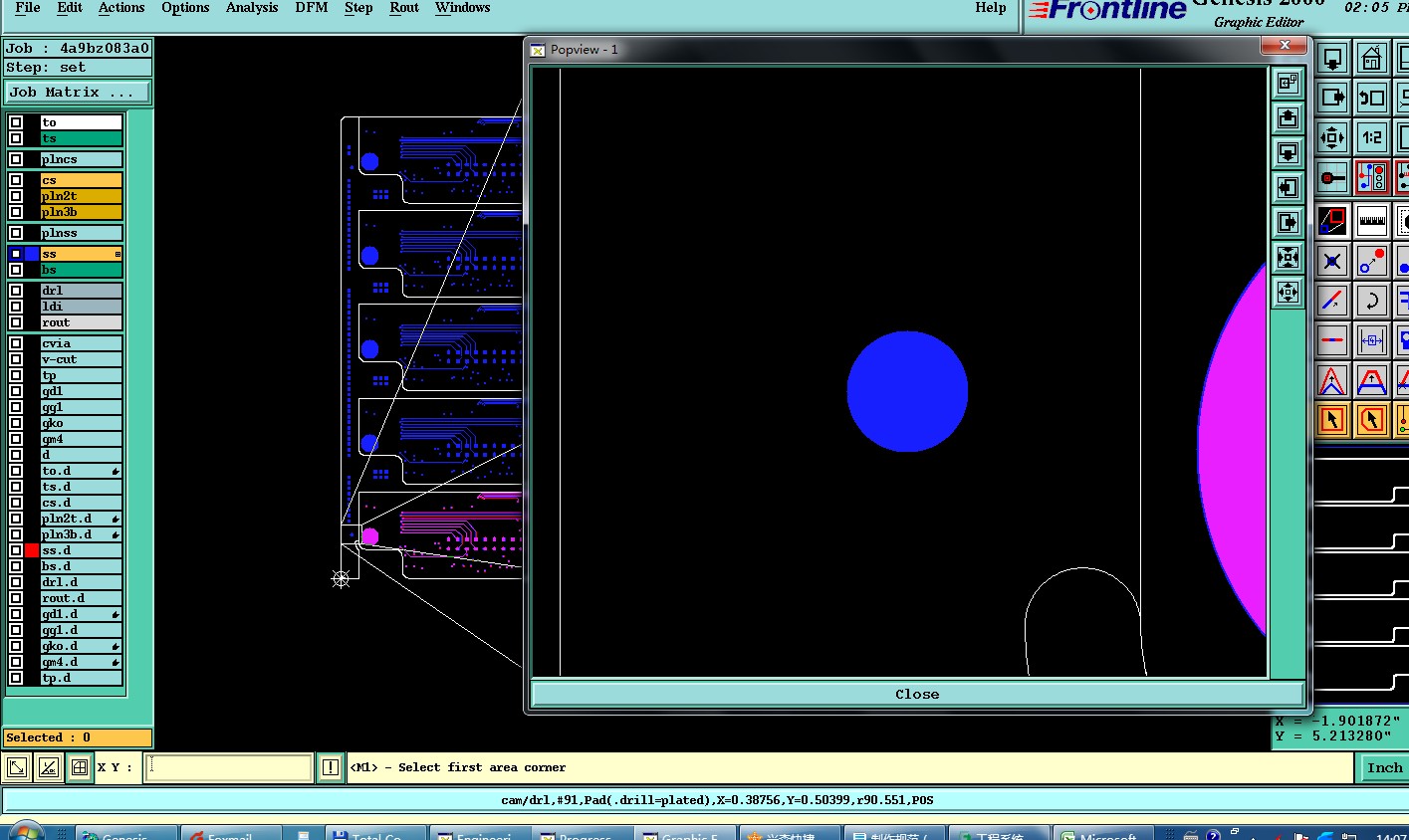Screen dimensions: 1409x840
Task: Click the previous view undo icon
Action: point(1371,98)
